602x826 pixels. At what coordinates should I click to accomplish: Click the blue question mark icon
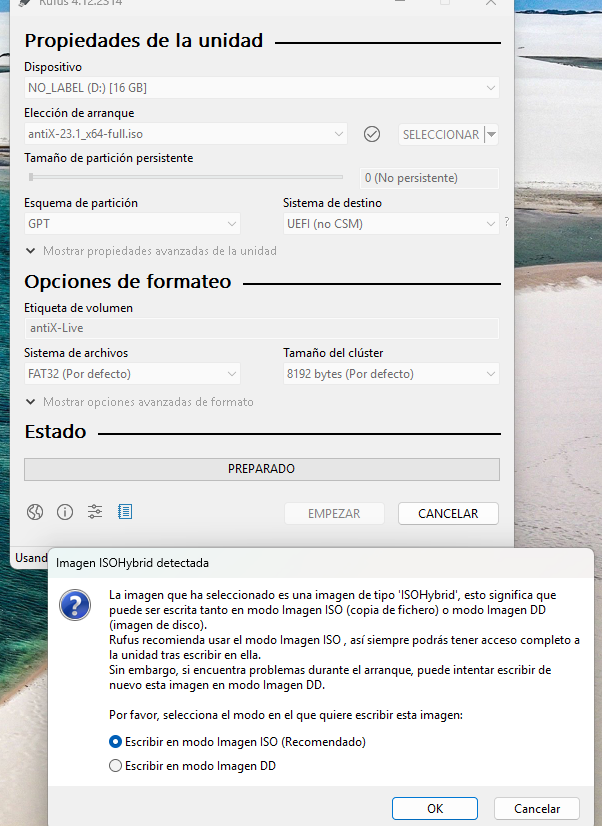click(76, 605)
